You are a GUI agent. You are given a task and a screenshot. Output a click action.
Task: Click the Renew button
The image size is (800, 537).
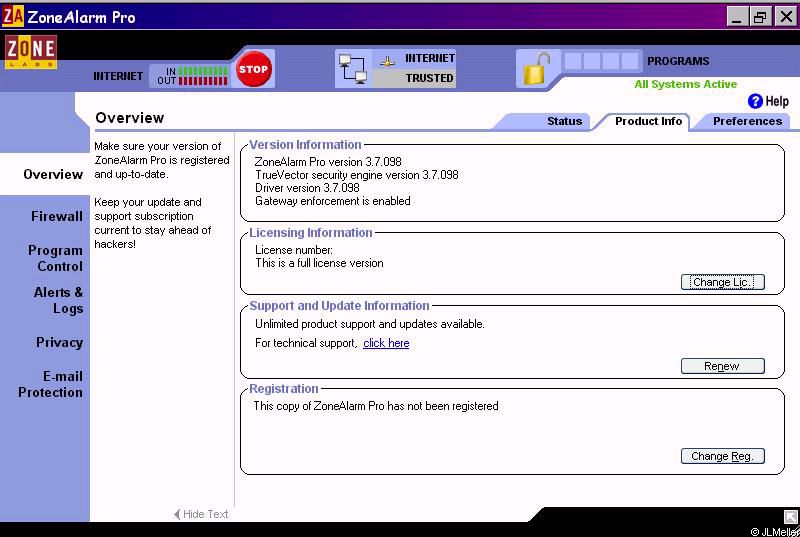pos(722,366)
